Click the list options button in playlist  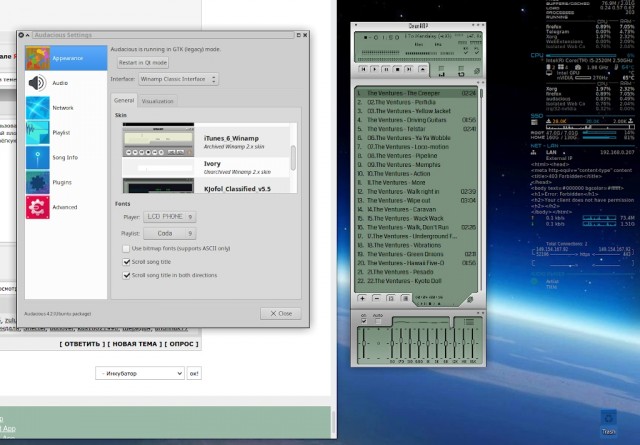click(406, 298)
